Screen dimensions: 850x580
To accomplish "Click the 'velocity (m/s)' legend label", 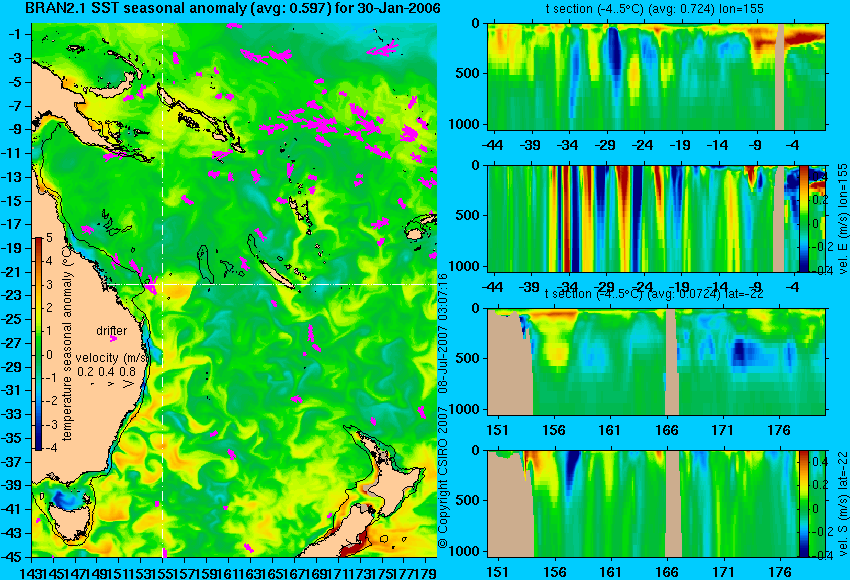I will [x=112, y=358].
